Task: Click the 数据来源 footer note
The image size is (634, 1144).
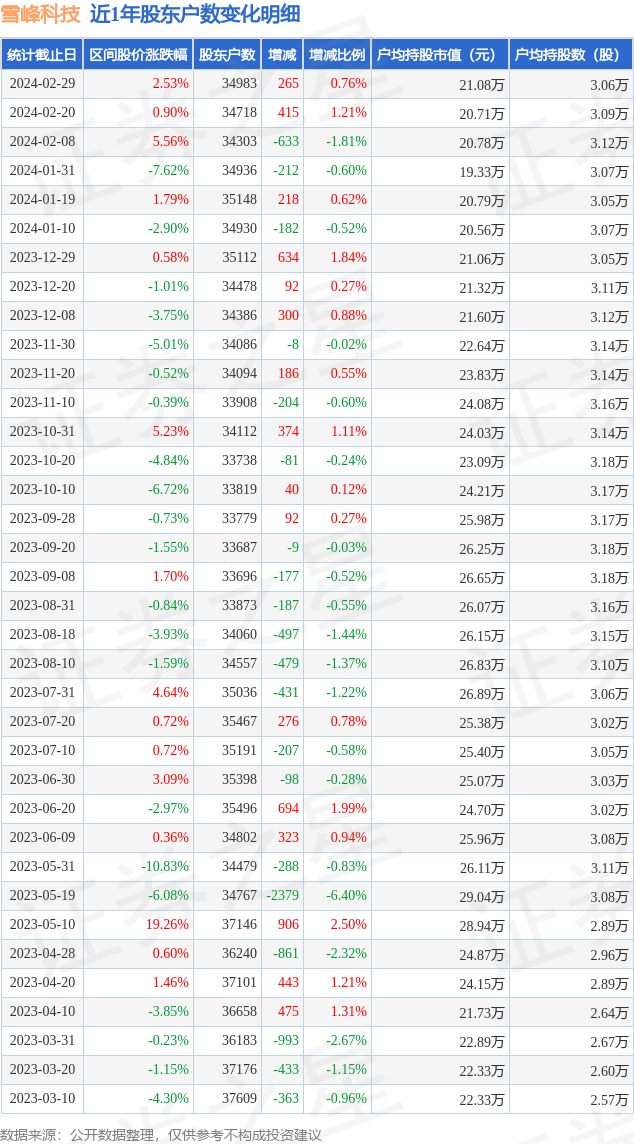Action: click(x=161, y=1134)
